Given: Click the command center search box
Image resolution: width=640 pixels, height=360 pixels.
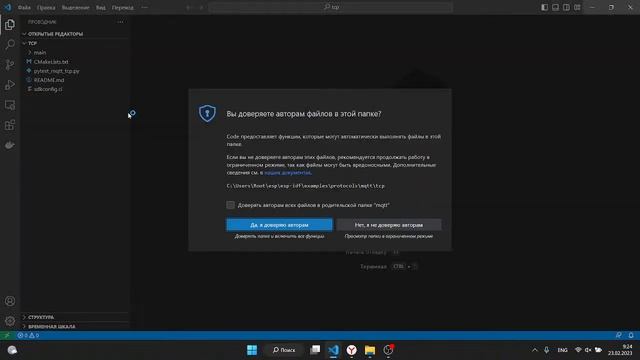Looking at the screenshot, I should (x=331, y=7).
